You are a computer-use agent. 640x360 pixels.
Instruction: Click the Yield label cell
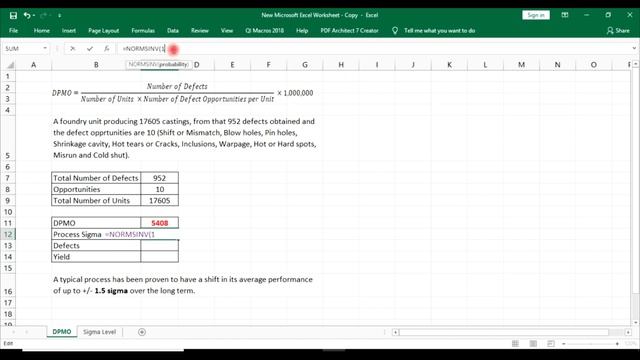(96, 257)
